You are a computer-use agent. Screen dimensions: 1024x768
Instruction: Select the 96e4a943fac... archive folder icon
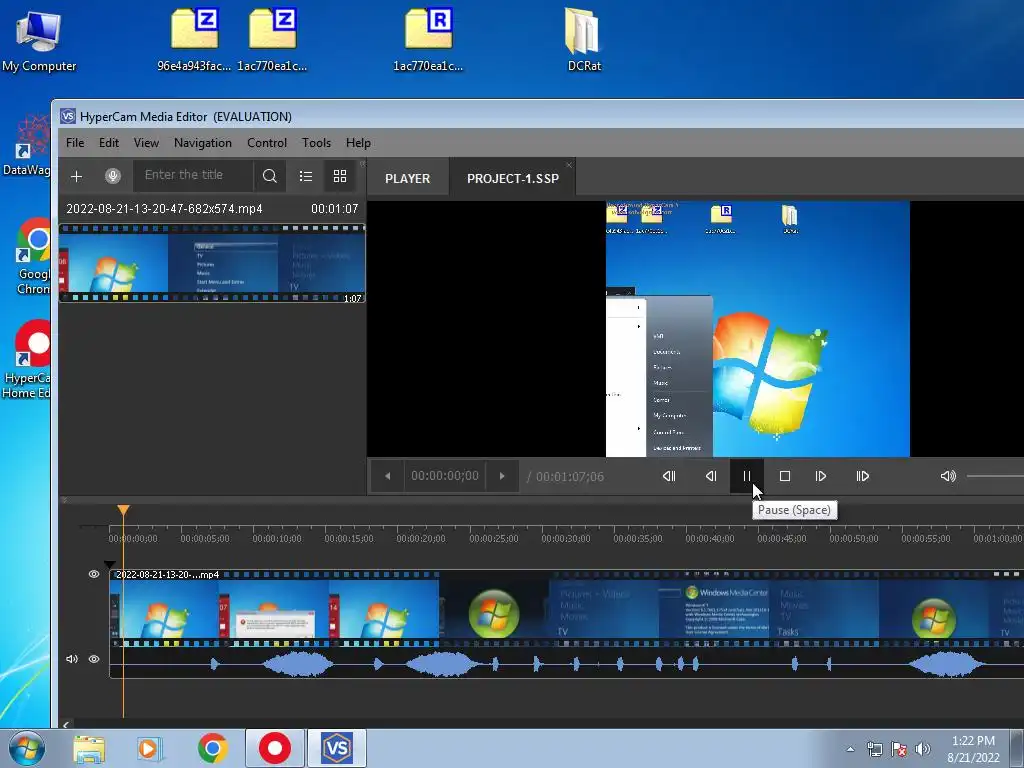tap(194, 40)
